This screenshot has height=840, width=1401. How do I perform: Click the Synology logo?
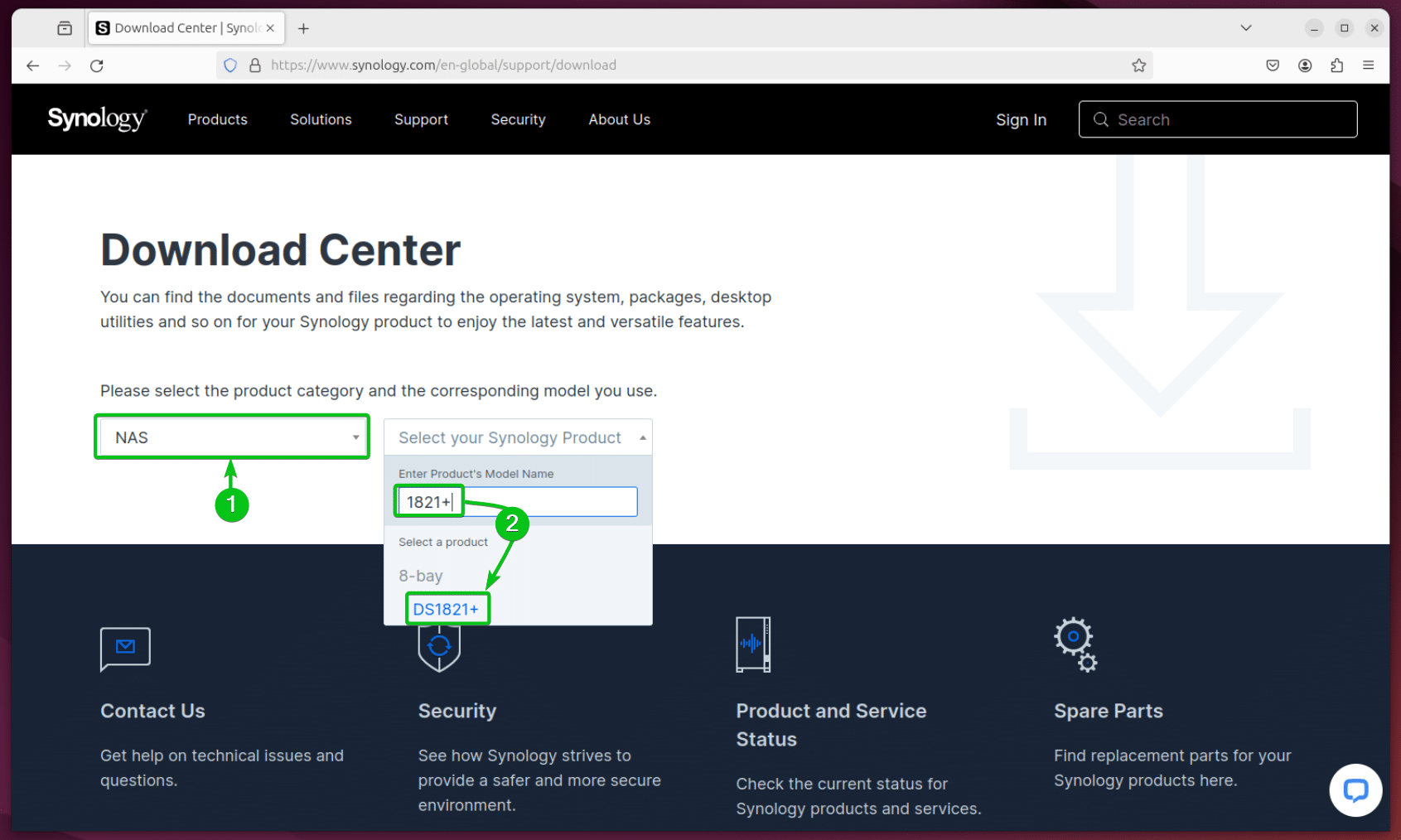coord(96,118)
